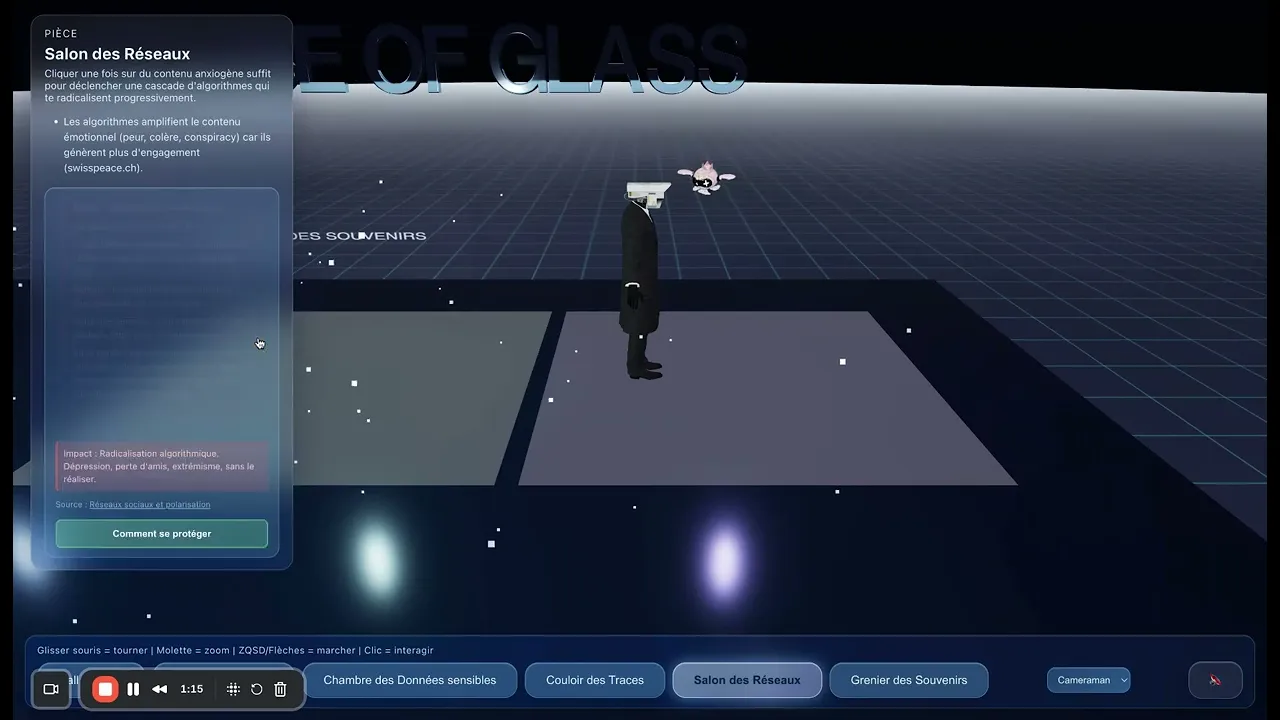Click the Impact: Radicalisation algorithmique box
1280x720 pixels.
click(x=162, y=466)
